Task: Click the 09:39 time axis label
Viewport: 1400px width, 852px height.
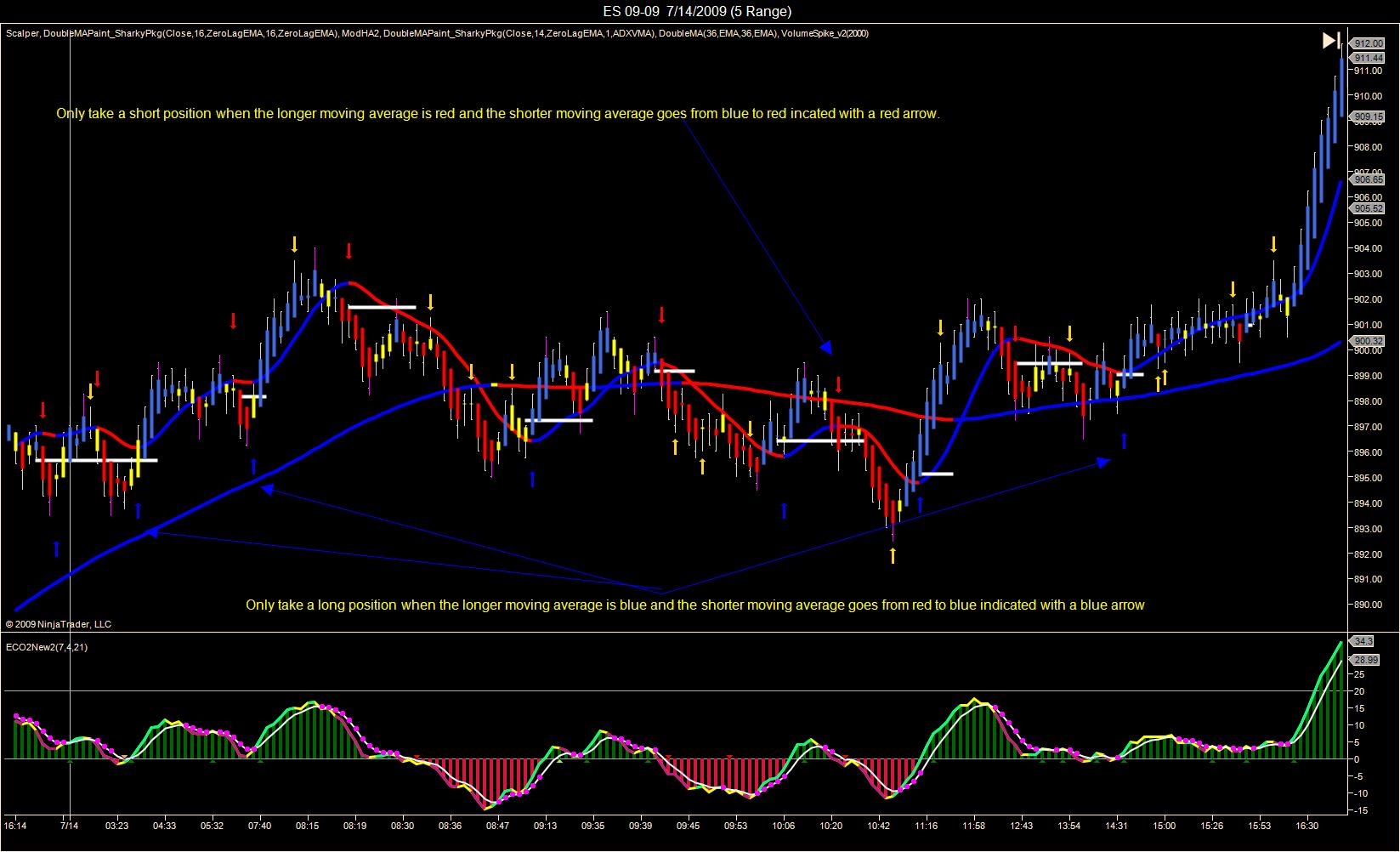Action: coord(641,826)
